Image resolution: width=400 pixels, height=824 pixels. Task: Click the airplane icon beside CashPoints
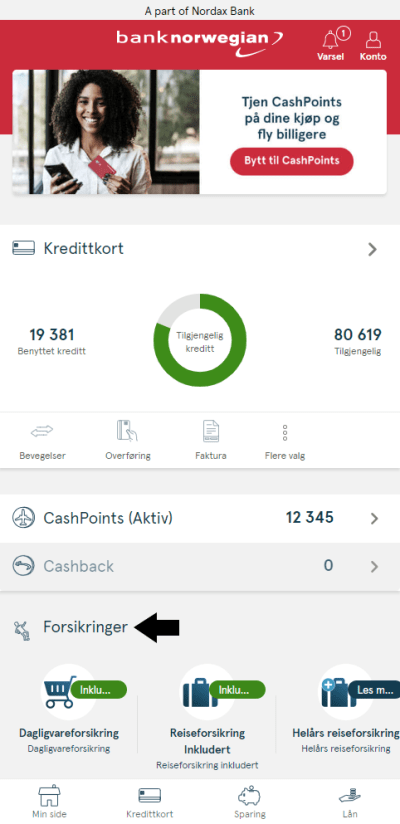(x=24, y=519)
